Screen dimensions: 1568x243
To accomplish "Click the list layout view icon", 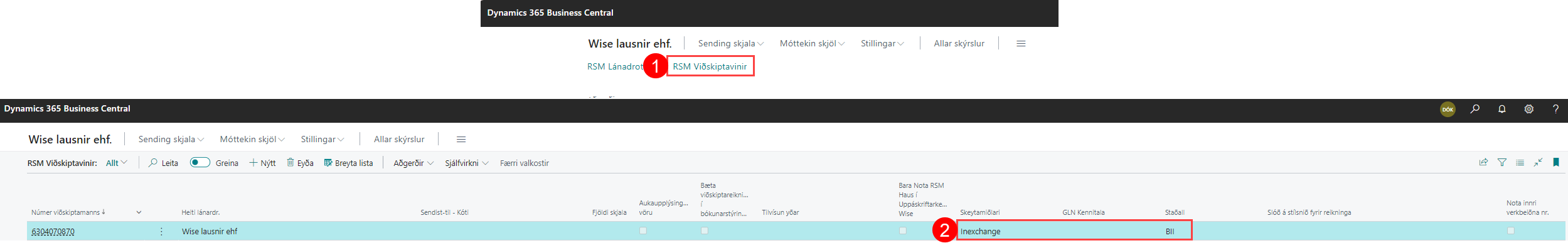I will [x=1520, y=162].
